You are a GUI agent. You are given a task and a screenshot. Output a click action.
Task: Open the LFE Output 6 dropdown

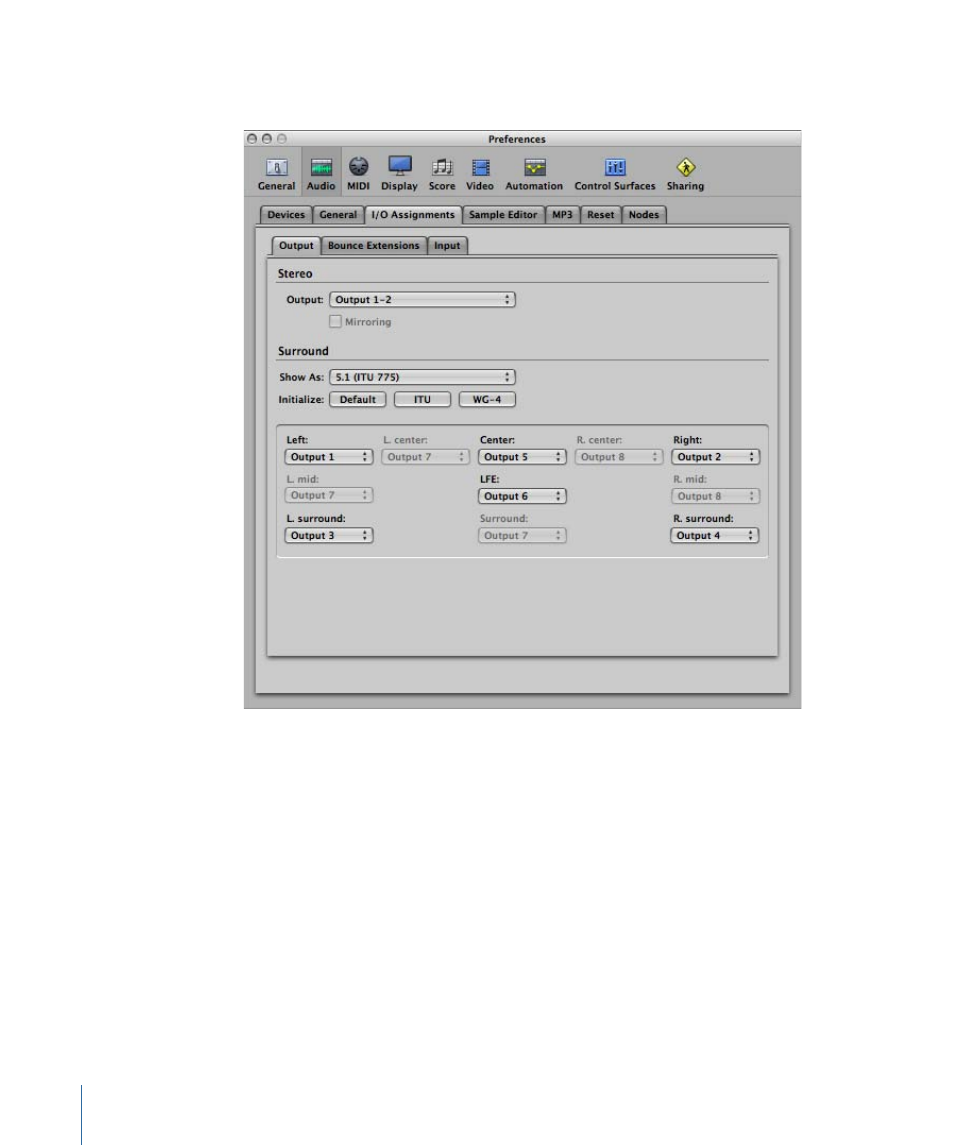tap(522, 496)
